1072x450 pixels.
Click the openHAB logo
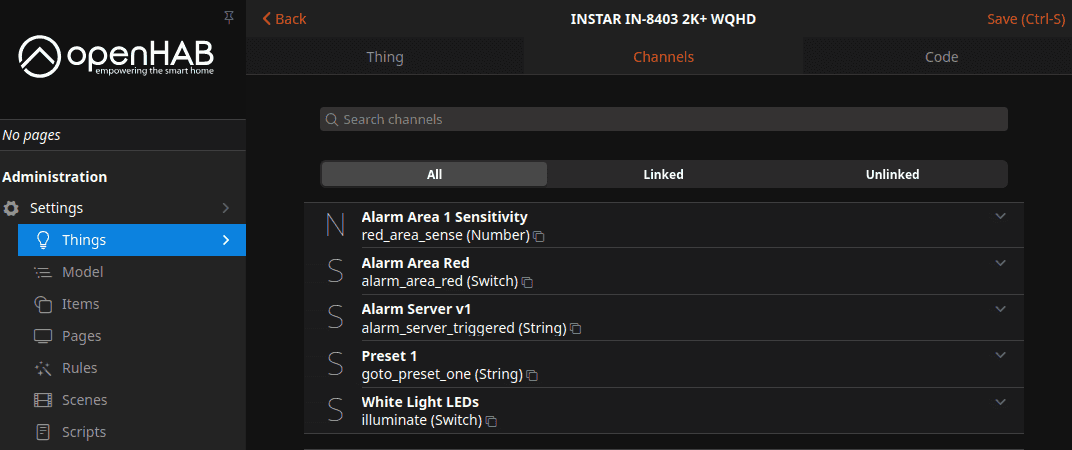[x=116, y=57]
